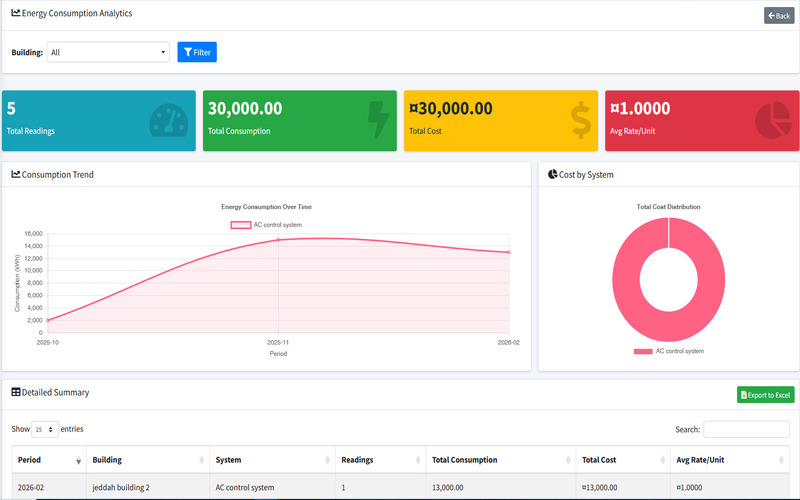Click the 30,000.00 Total Consumption value
Viewport: 800px width, 500px height.
pyautogui.click(x=245, y=108)
